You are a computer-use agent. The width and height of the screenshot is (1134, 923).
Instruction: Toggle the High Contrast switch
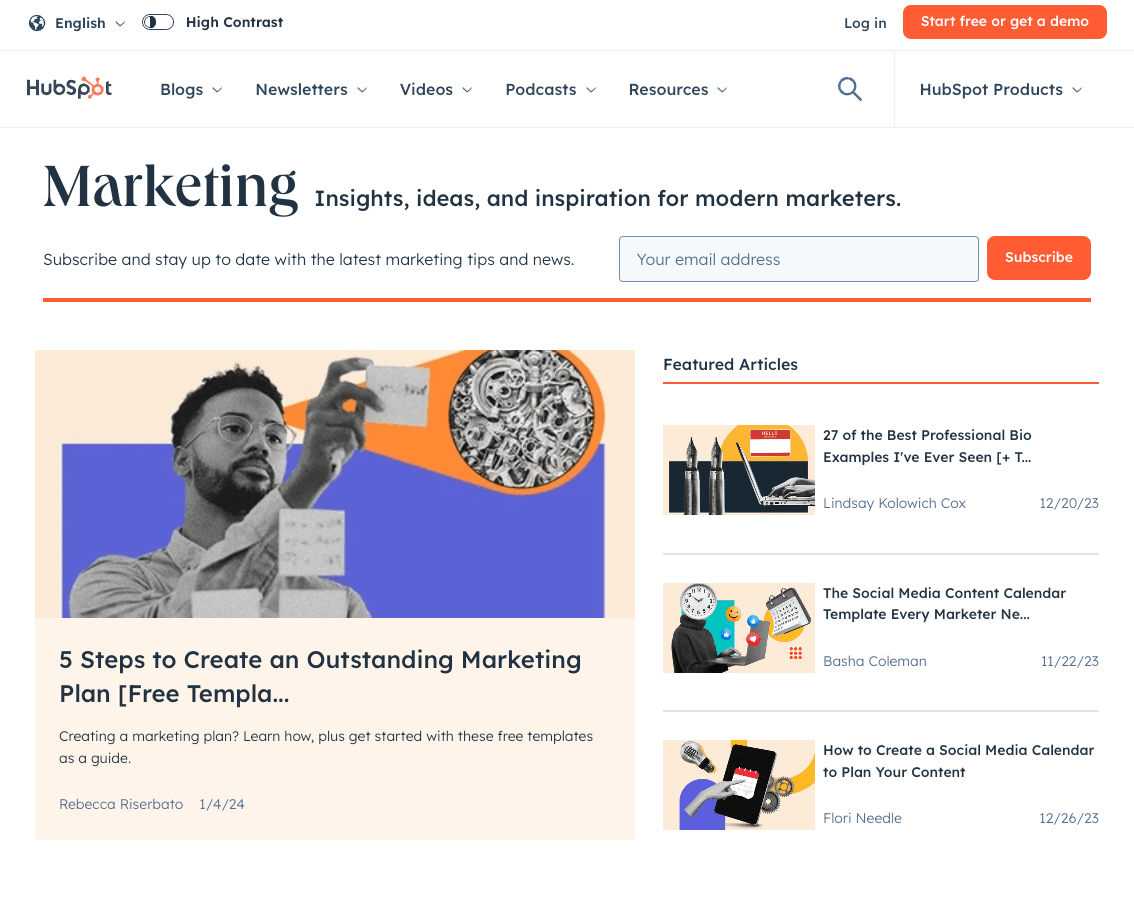pyautogui.click(x=158, y=22)
